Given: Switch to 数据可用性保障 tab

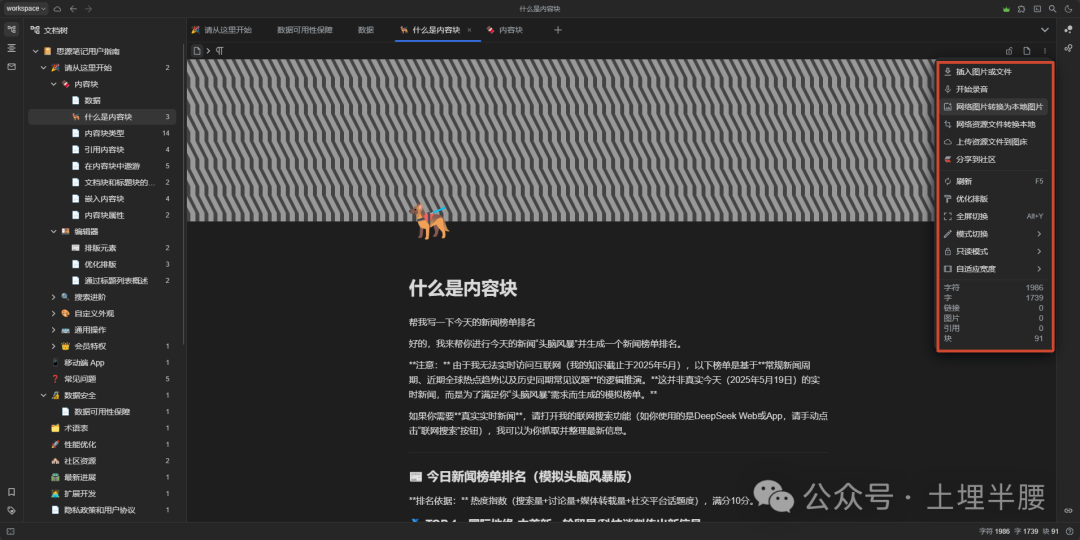Looking at the screenshot, I should coord(304,30).
